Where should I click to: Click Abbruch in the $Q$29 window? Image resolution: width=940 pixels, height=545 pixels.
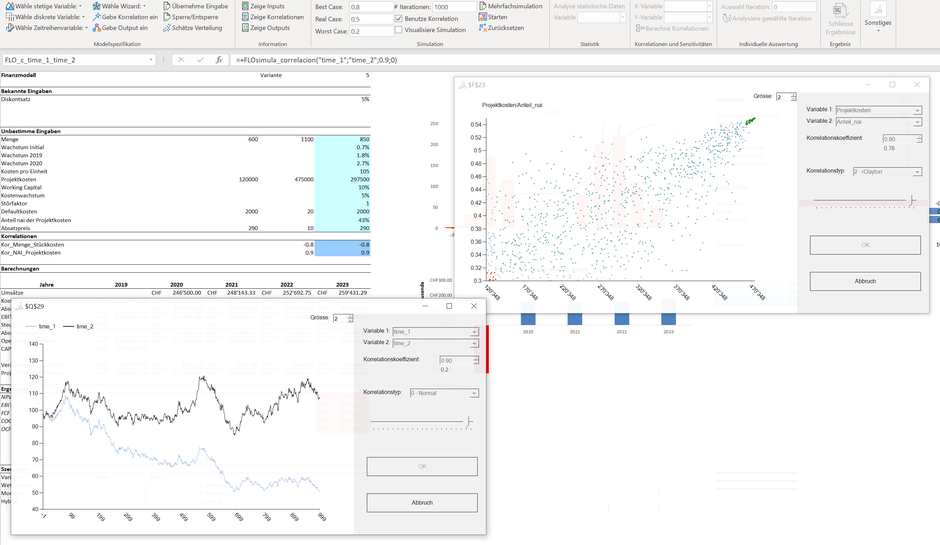(422, 502)
